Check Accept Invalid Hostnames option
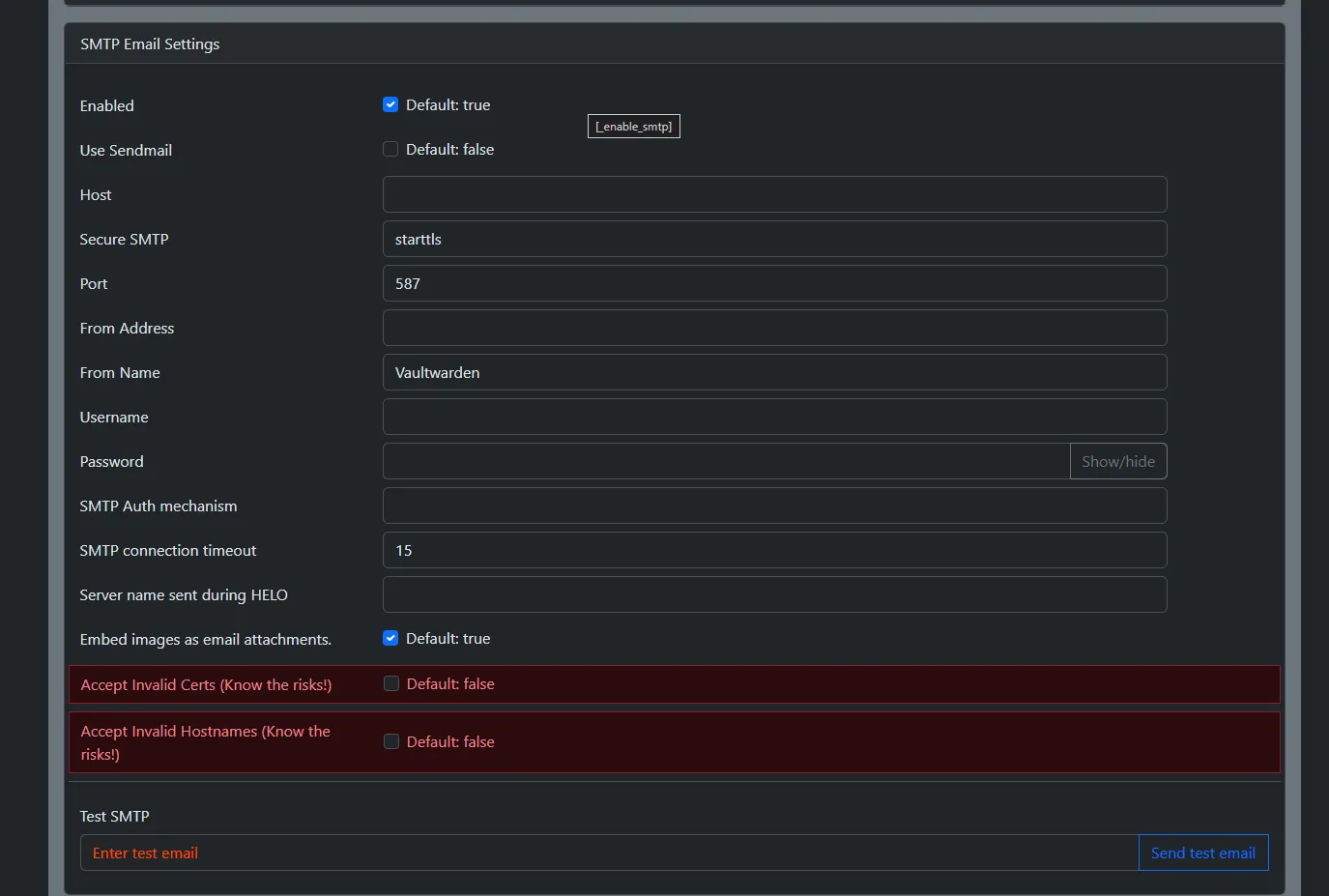 391,741
